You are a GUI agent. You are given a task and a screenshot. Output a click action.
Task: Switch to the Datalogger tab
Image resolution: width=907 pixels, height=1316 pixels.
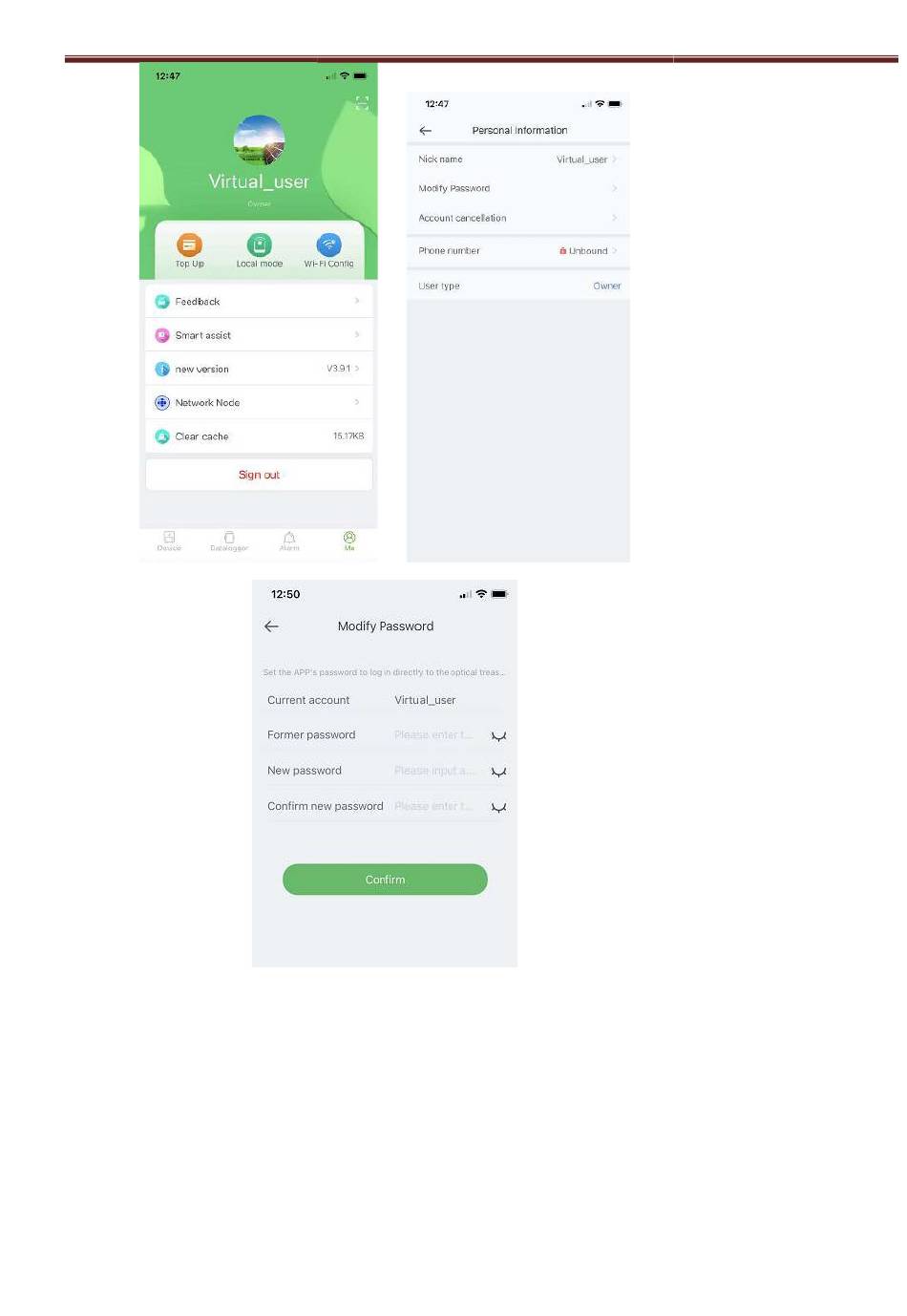229,541
